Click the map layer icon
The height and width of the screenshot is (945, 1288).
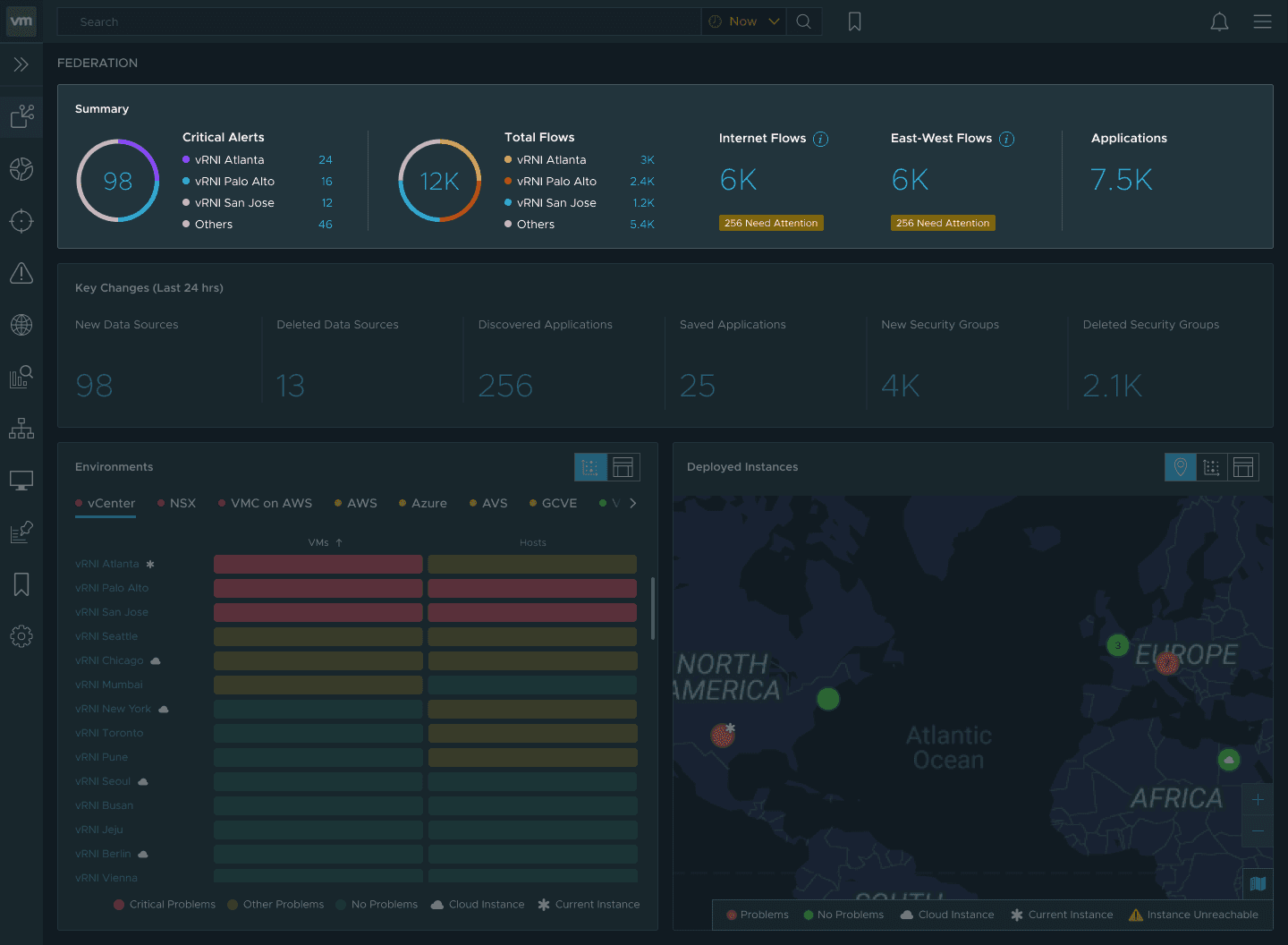click(1258, 884)
